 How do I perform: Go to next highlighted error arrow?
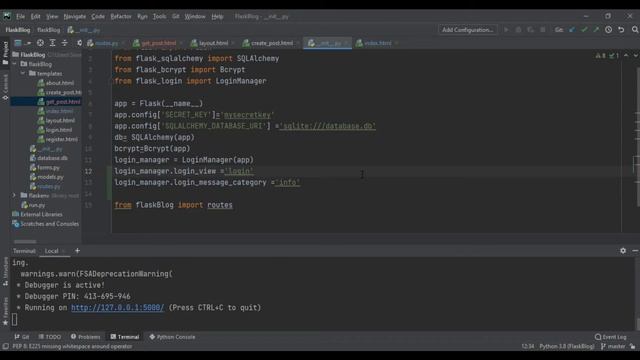tap(636, 55)
